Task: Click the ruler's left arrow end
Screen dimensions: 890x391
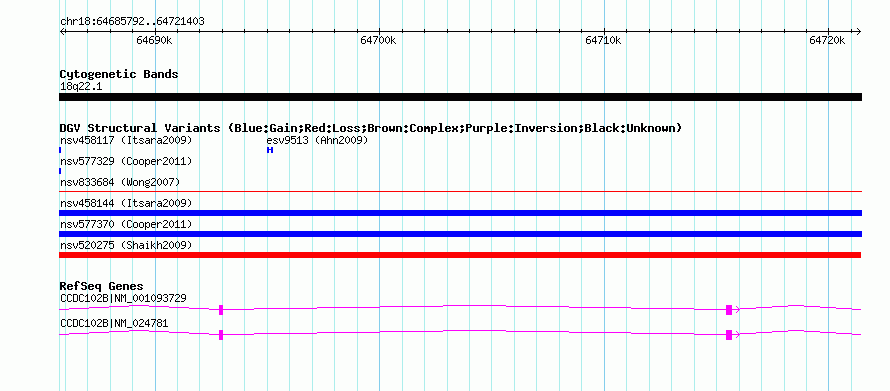Action: [62, 31]
